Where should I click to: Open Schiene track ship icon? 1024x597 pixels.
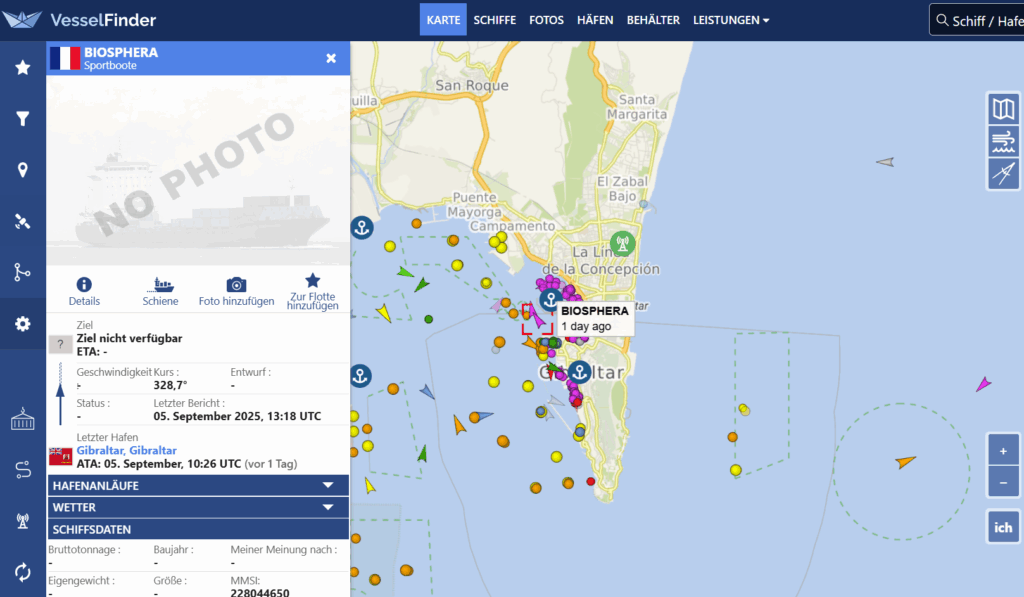(160, 285)
